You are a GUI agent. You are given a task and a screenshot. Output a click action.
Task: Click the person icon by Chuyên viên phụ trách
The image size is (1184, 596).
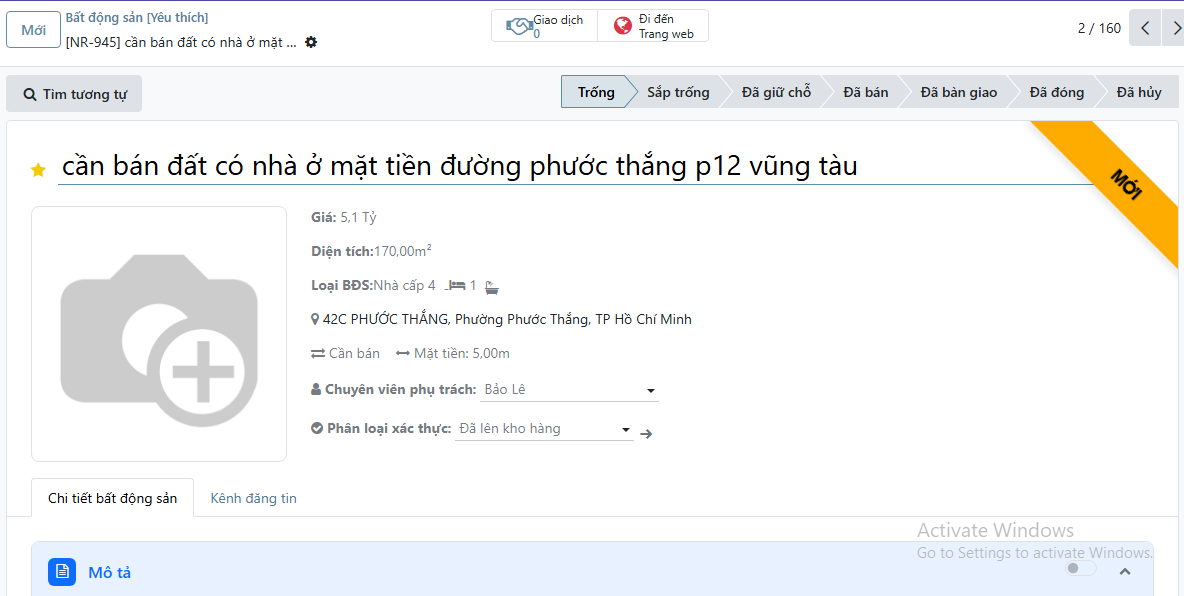(x=316, y=390)
